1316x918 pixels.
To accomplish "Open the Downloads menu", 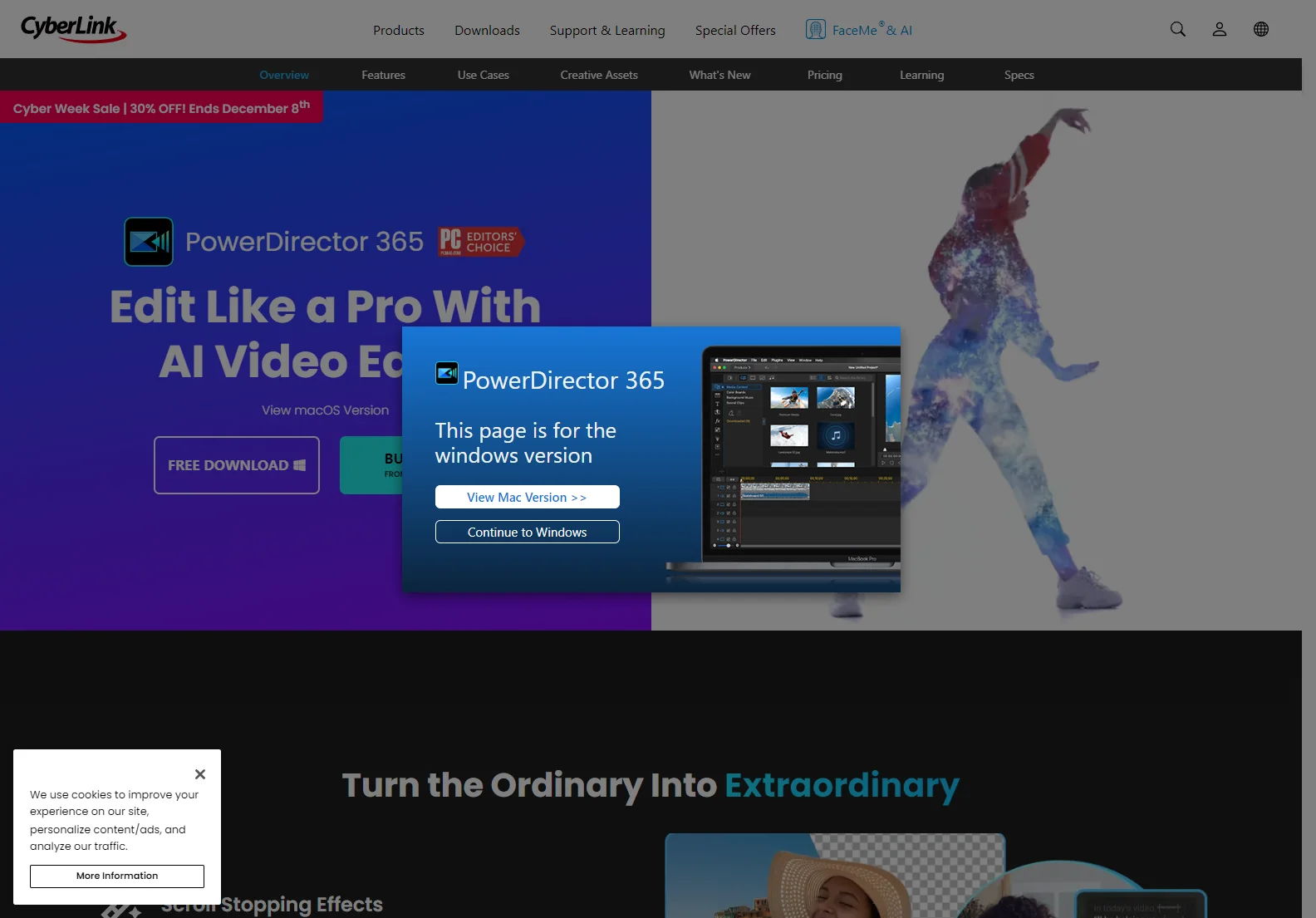I will click(487, 30).
